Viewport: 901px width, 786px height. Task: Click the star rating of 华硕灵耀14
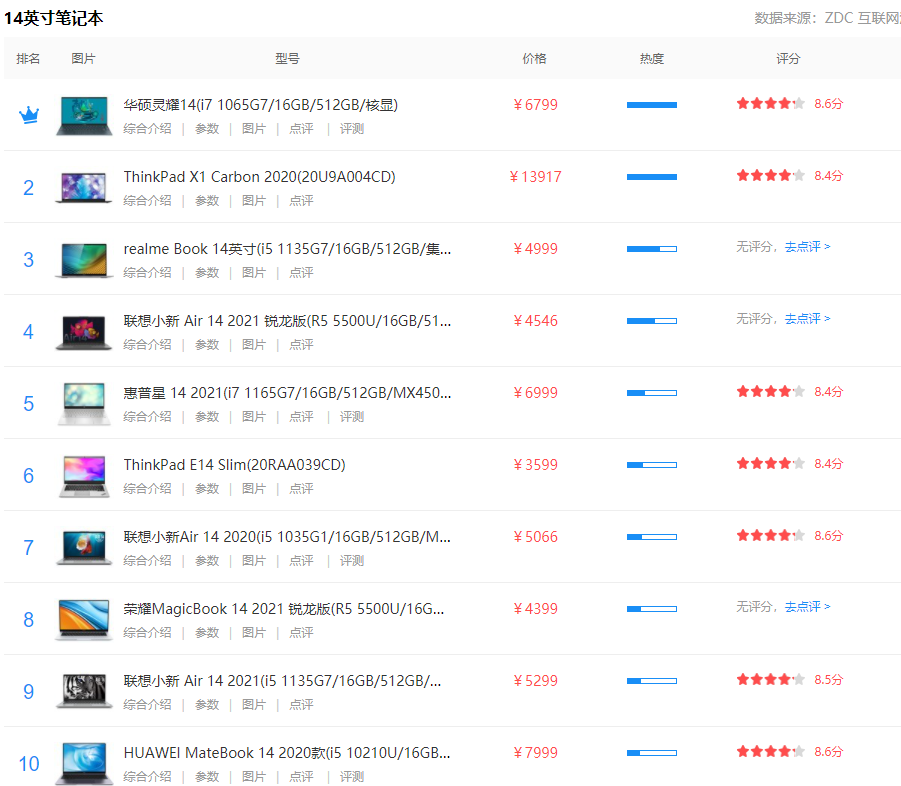click(770, 103)
